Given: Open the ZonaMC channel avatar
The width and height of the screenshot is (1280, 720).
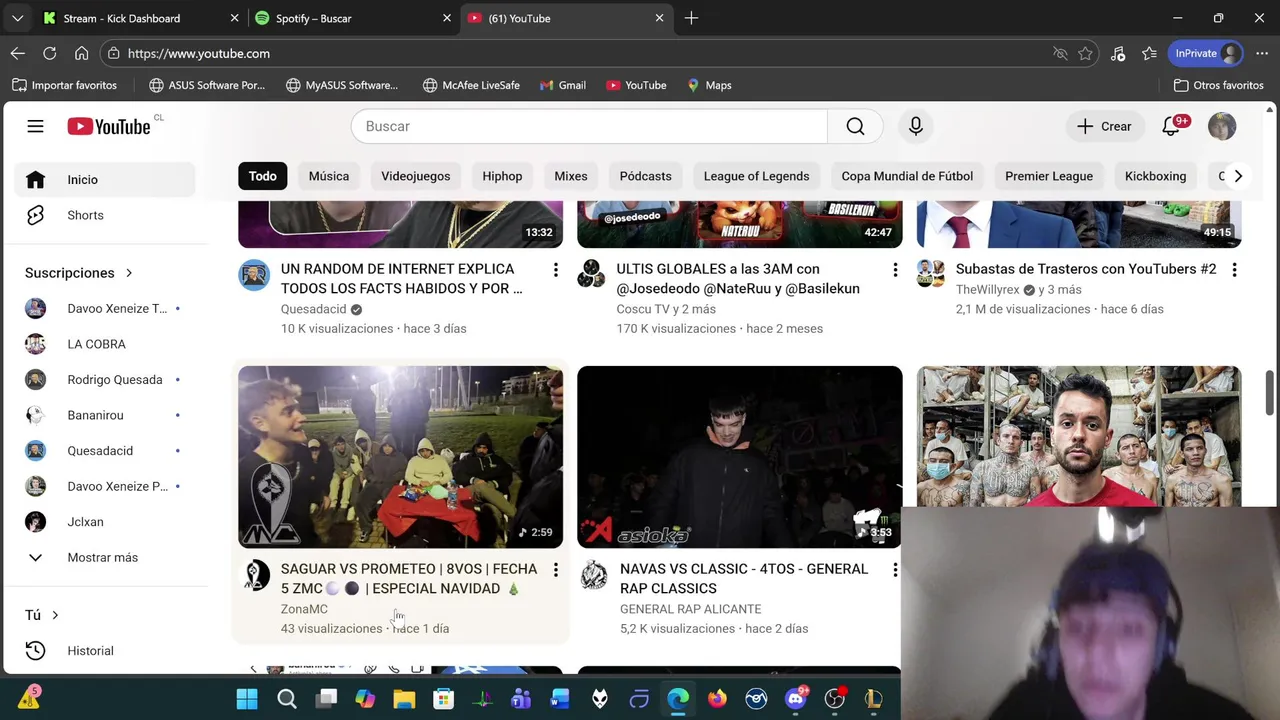Looking at the screenshot, I should tap(254, 575).
